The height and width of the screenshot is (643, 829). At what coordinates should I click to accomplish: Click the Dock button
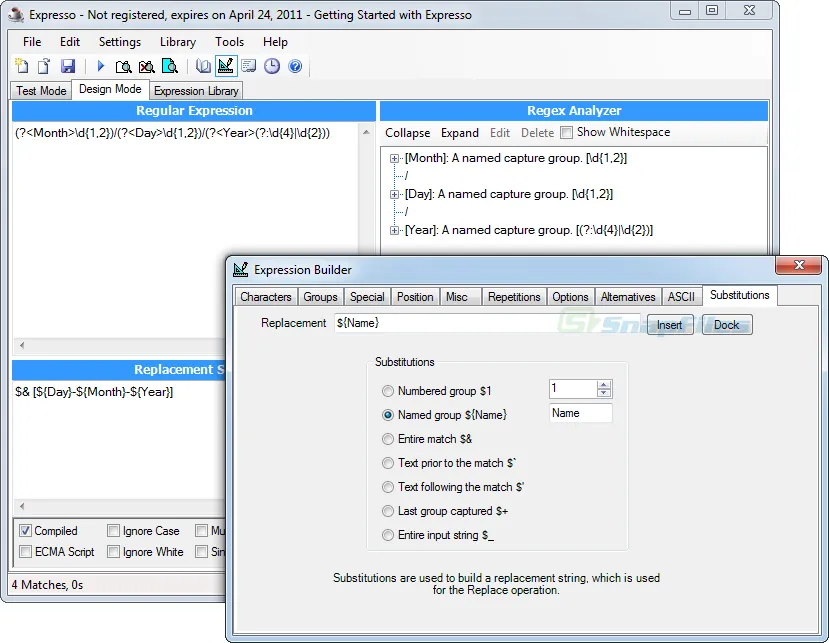(726, 325)
